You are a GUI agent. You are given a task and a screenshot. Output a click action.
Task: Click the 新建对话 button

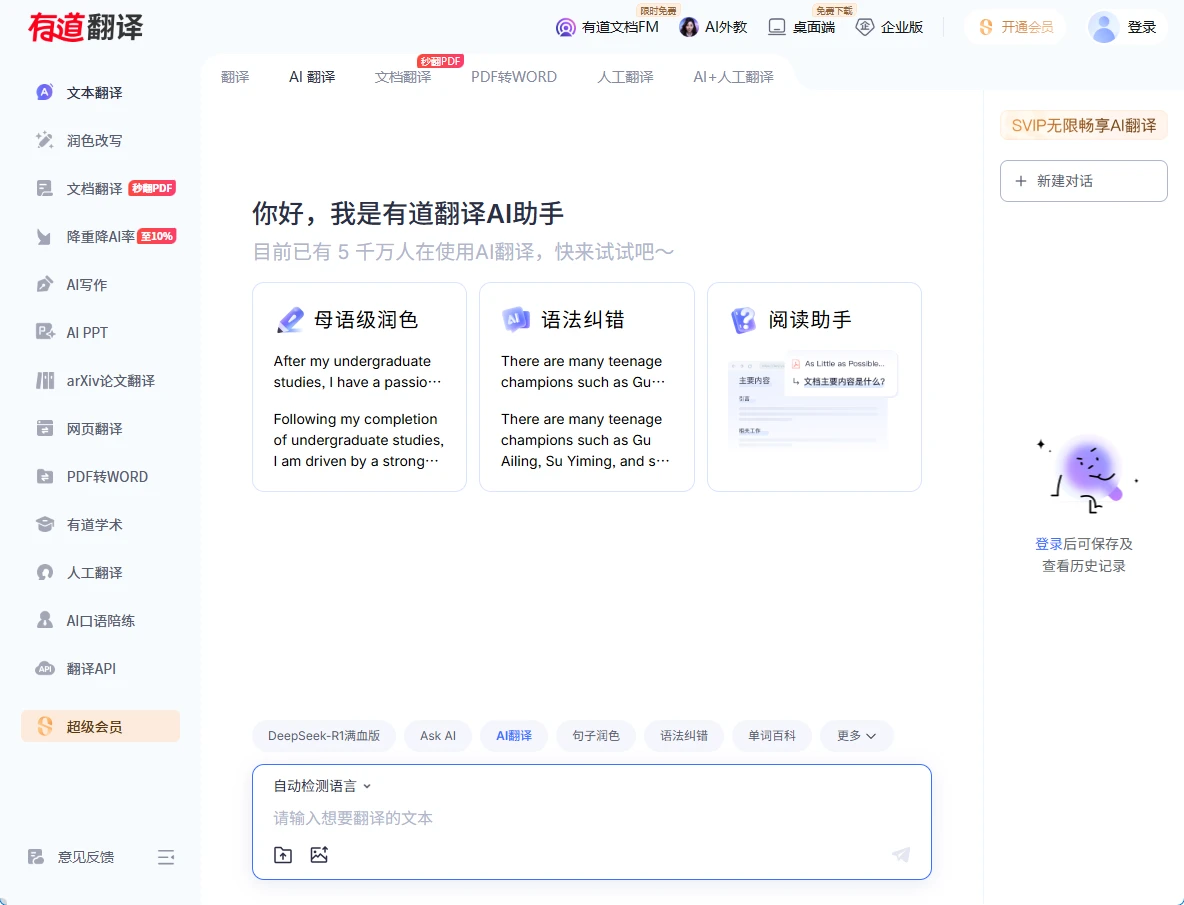point(1083,181)
